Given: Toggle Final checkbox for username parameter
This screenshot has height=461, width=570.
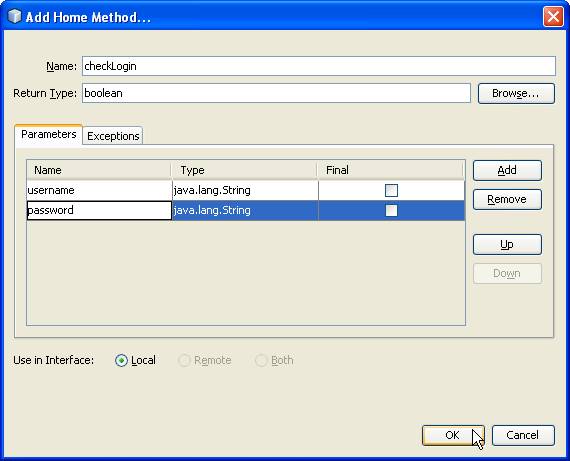Looking at the screenshot, I should [x=391, y=190].
